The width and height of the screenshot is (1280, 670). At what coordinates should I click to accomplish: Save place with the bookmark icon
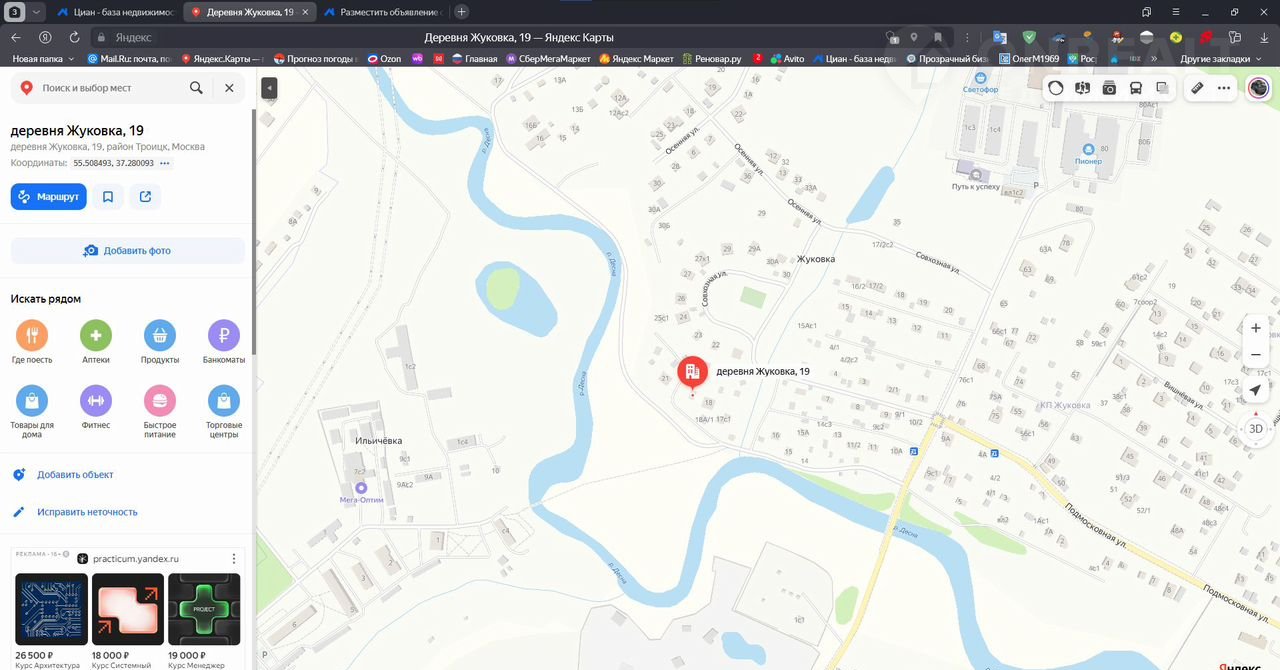point(108,197)
